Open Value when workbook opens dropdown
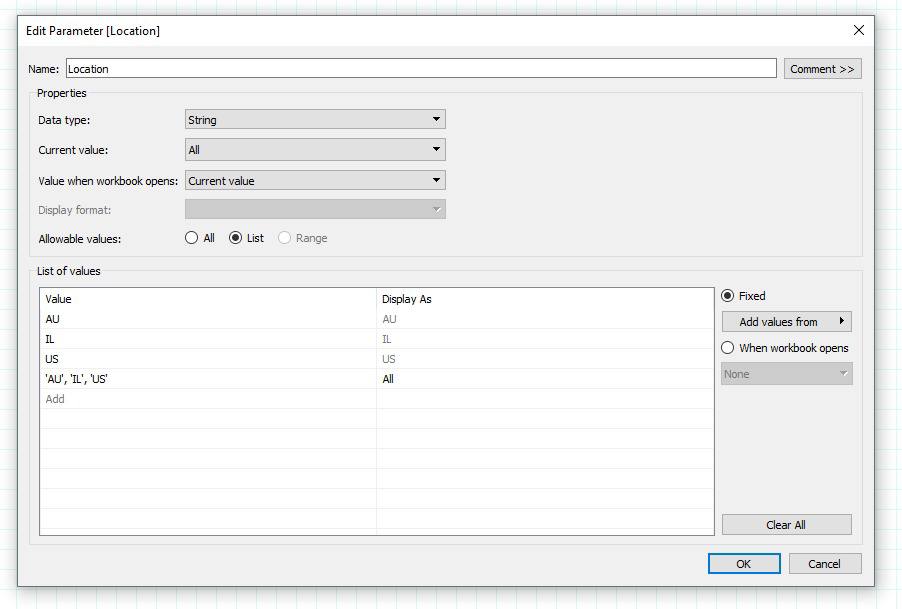The height and width of the screenshot is (609, 902). click(x=315, y=181)
